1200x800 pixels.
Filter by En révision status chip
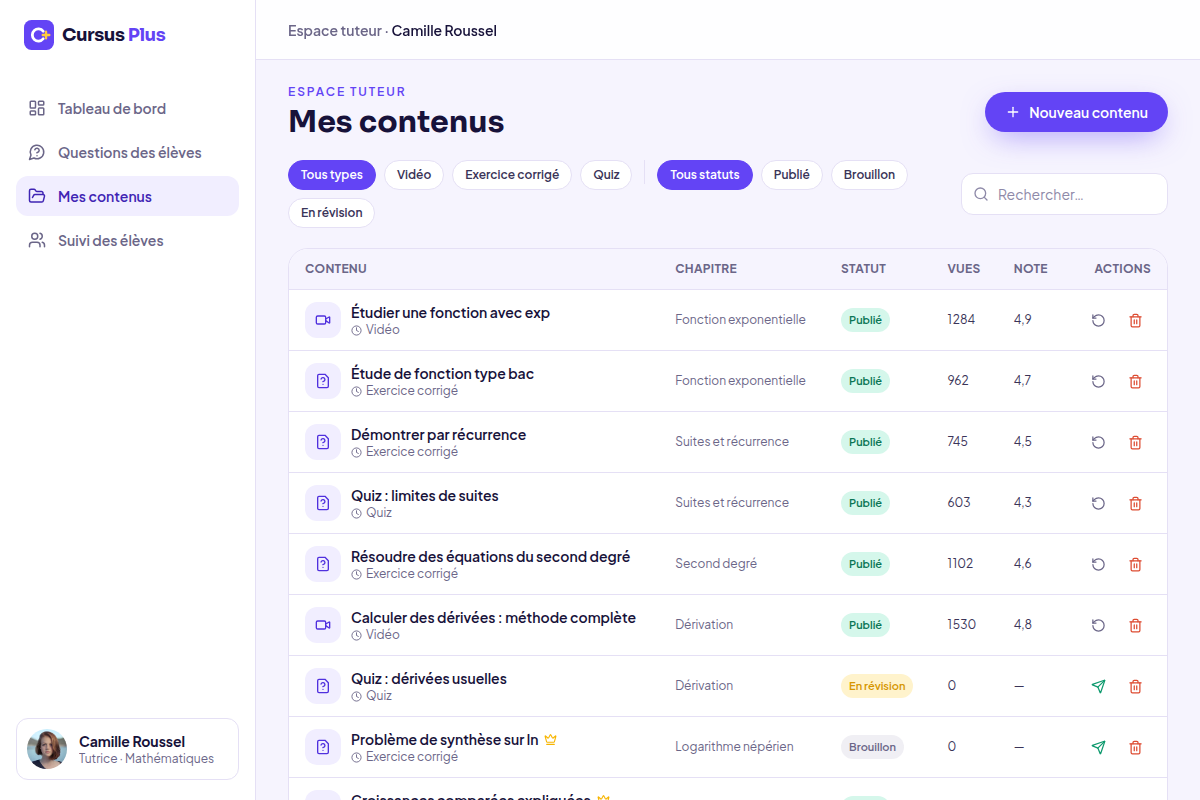(332, 212)
